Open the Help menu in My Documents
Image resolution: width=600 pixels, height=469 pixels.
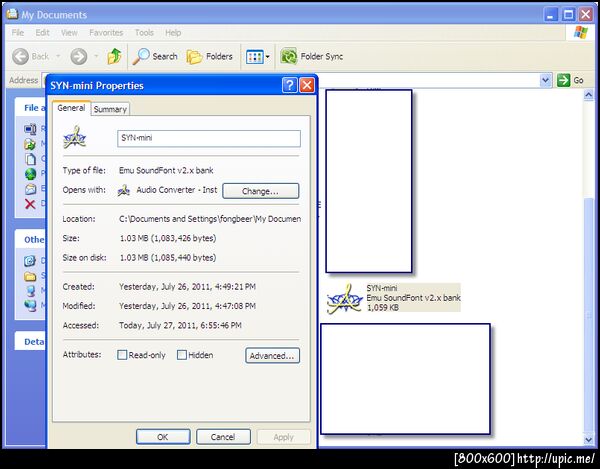click(173, 33)
